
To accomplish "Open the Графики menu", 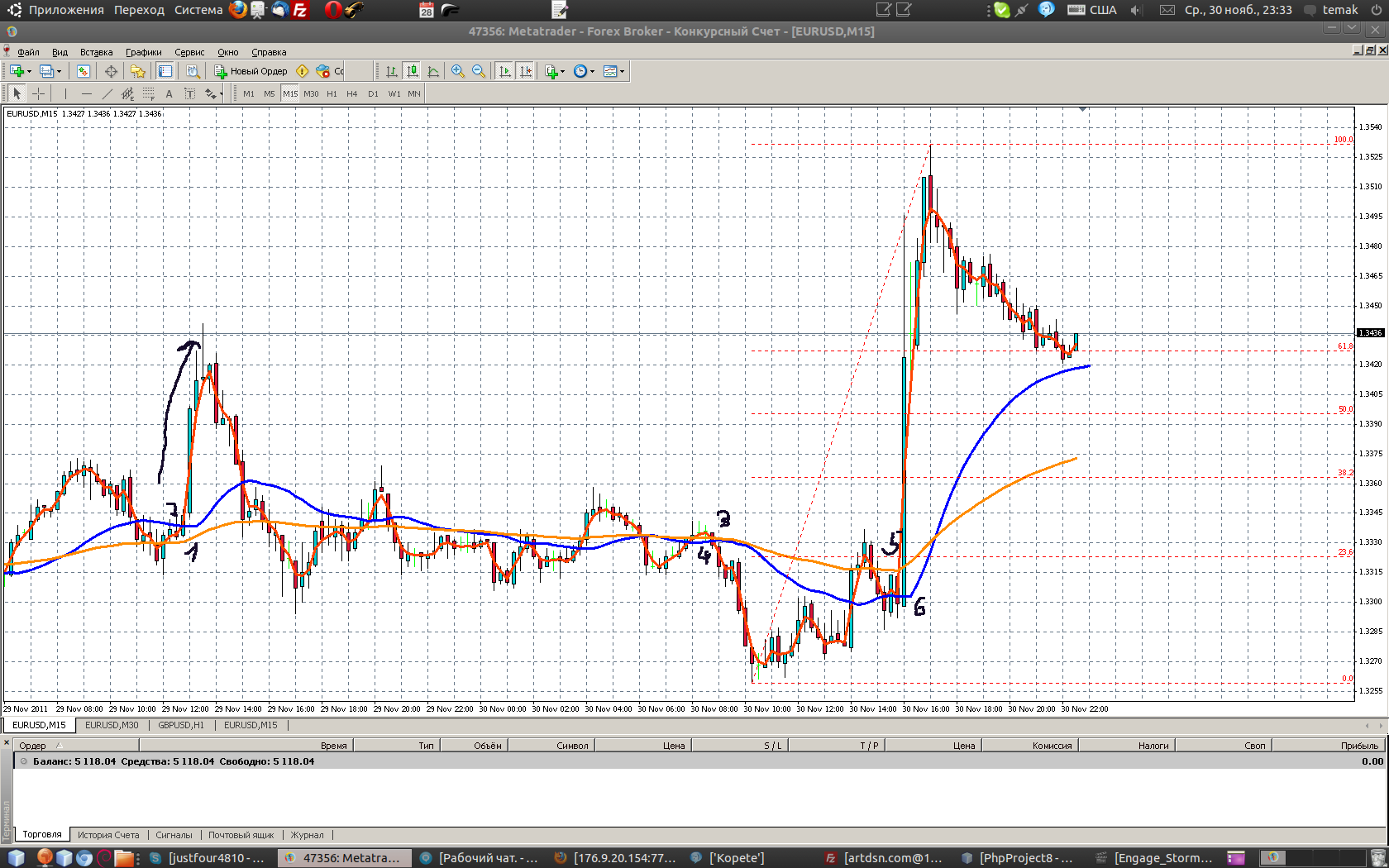I will (x=144, y=52).
